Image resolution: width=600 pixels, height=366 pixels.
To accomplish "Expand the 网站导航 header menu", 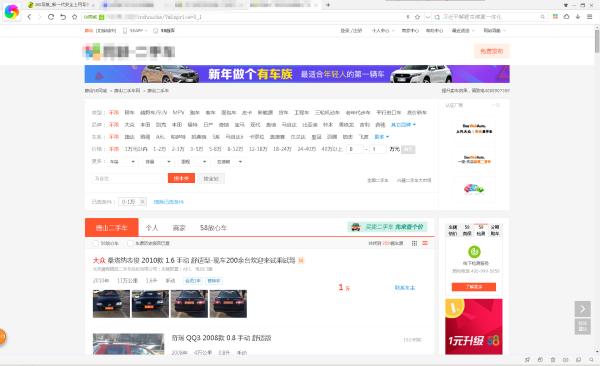I will [494, 31].
